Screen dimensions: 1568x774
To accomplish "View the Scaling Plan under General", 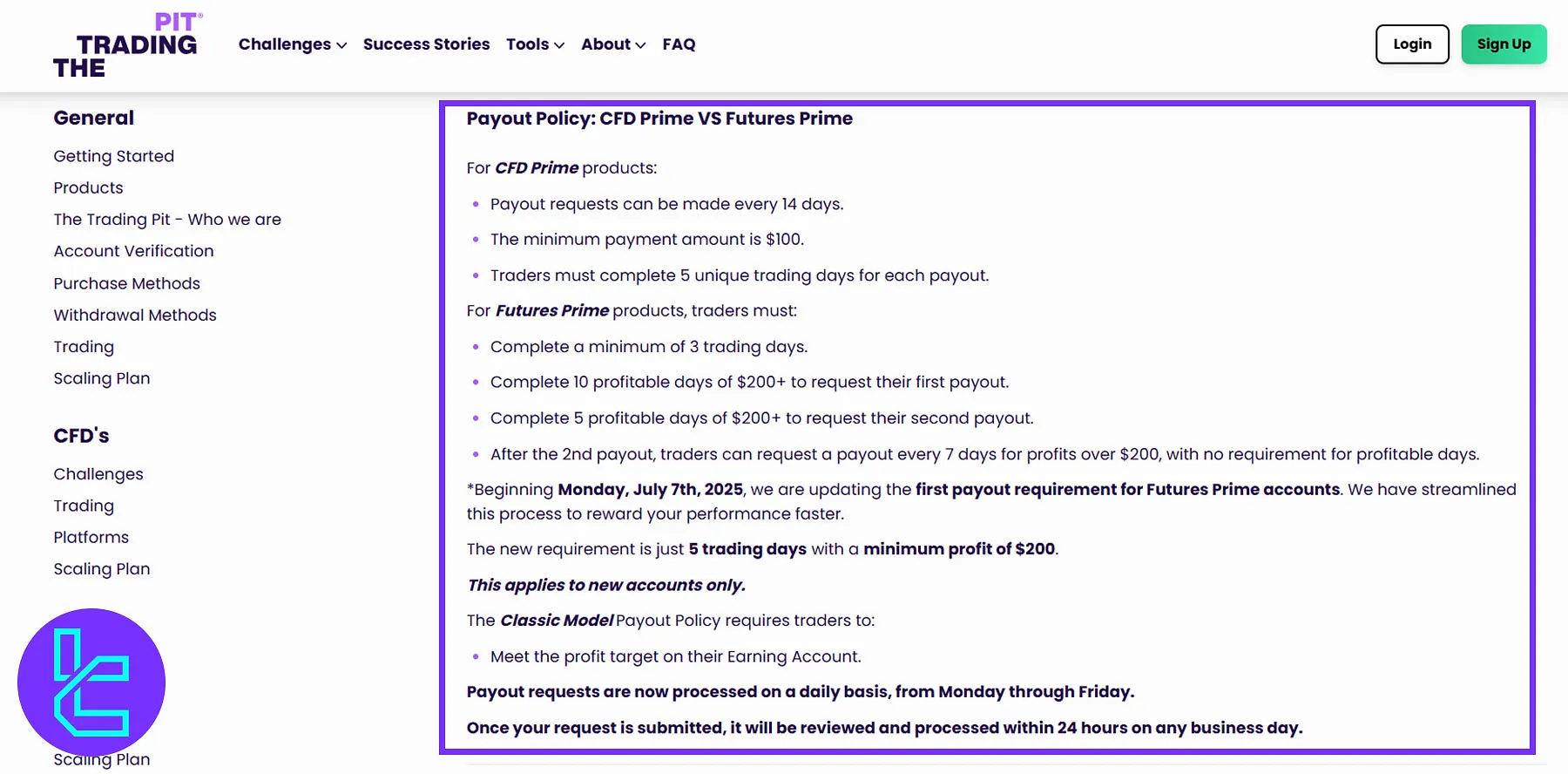I will pos(102,377).
